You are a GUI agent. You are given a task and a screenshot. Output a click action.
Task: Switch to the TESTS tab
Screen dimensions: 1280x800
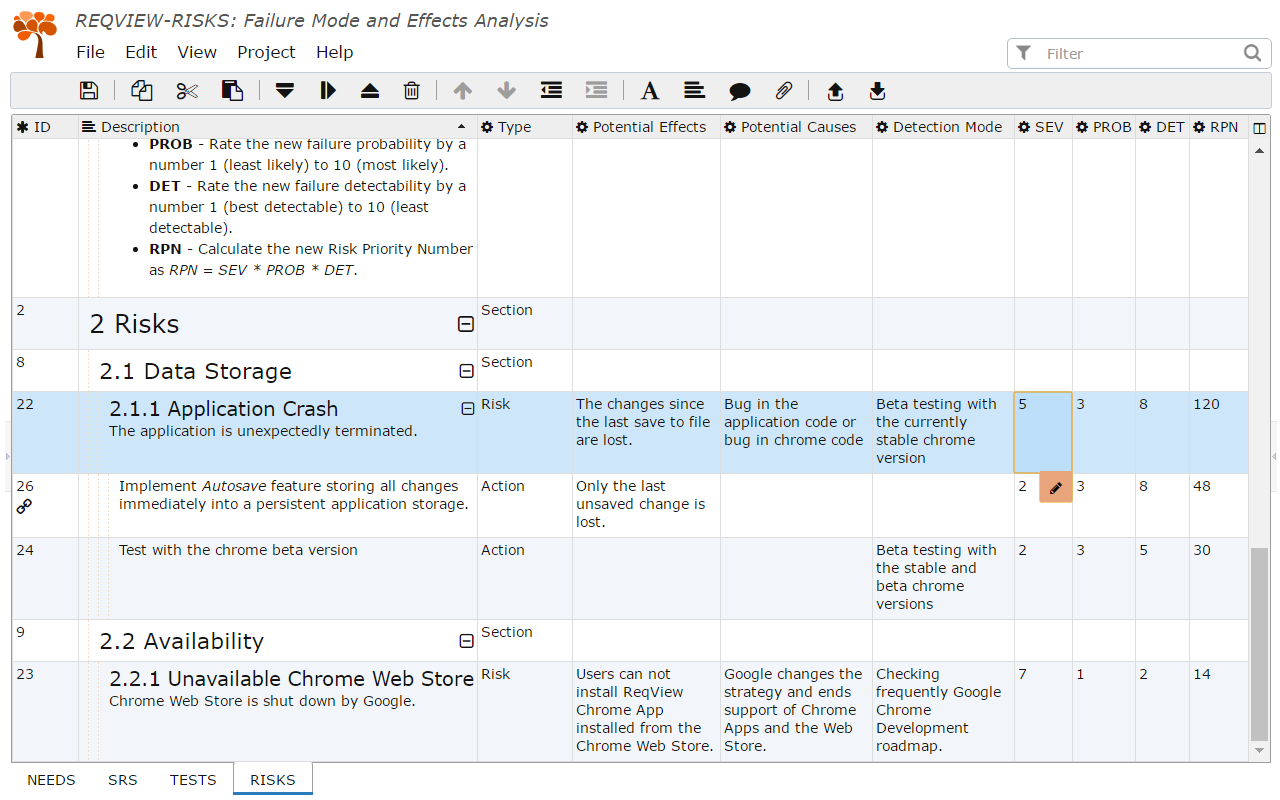coord(193,780)
